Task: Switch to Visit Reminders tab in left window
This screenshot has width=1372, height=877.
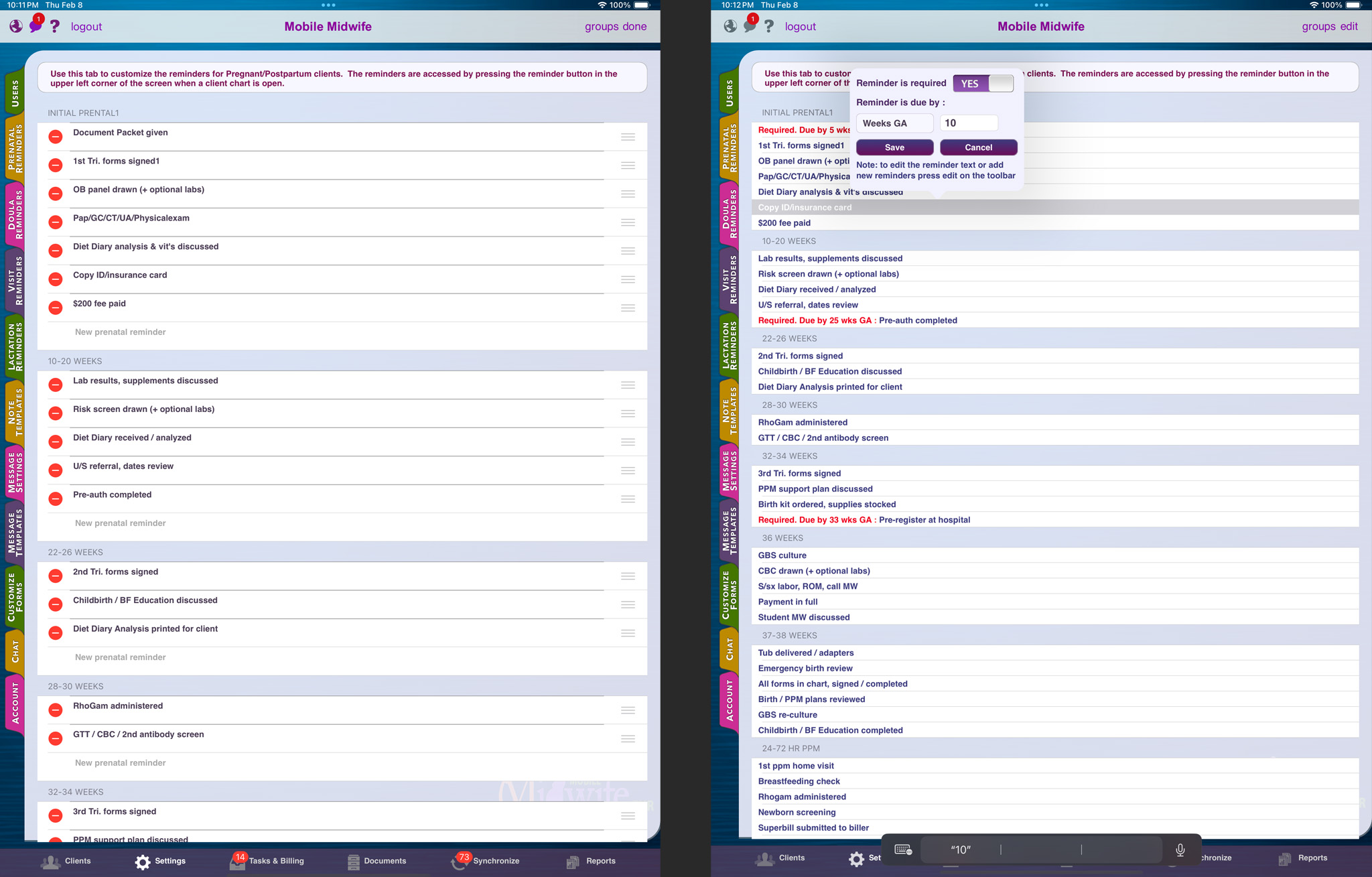Action: pos(14,279)
